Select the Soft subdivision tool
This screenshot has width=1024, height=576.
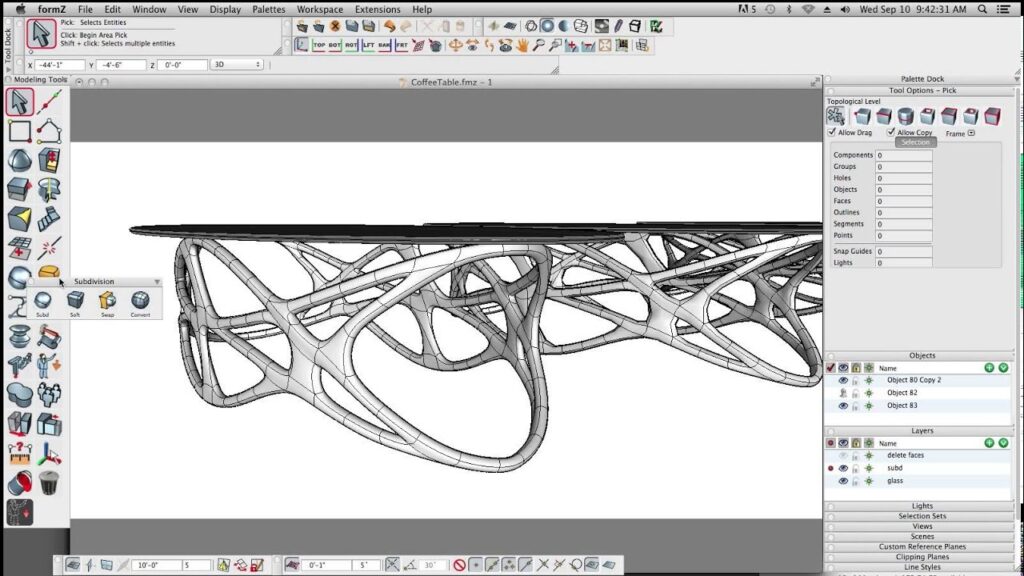point(76,300)
